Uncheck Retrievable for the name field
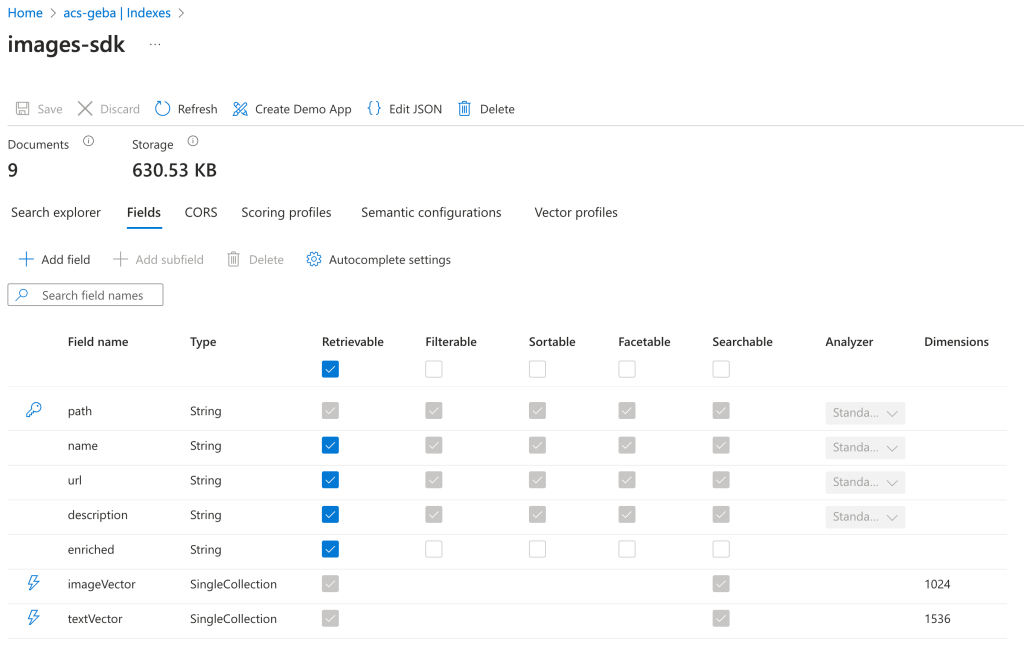The width and height of the screenshot is (1024, 658). 331,446
